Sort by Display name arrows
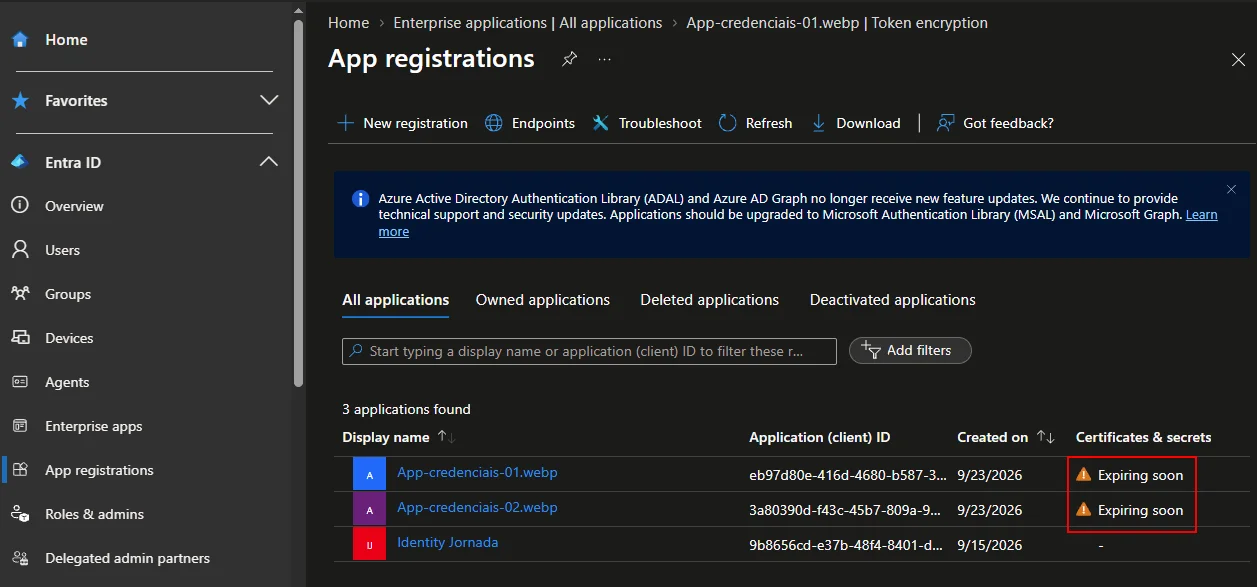Screen dimensions: 1257x587 pyautogui.click(x=446, y=437)
